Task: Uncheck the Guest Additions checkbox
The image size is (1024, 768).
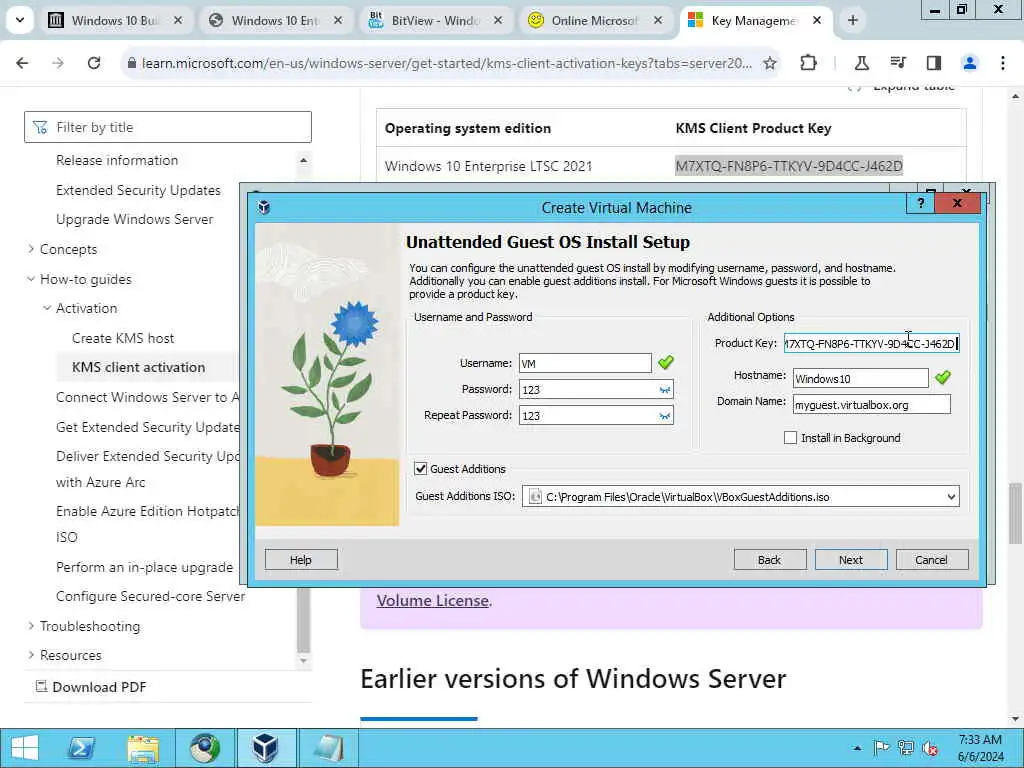Action: pos(421,469)
